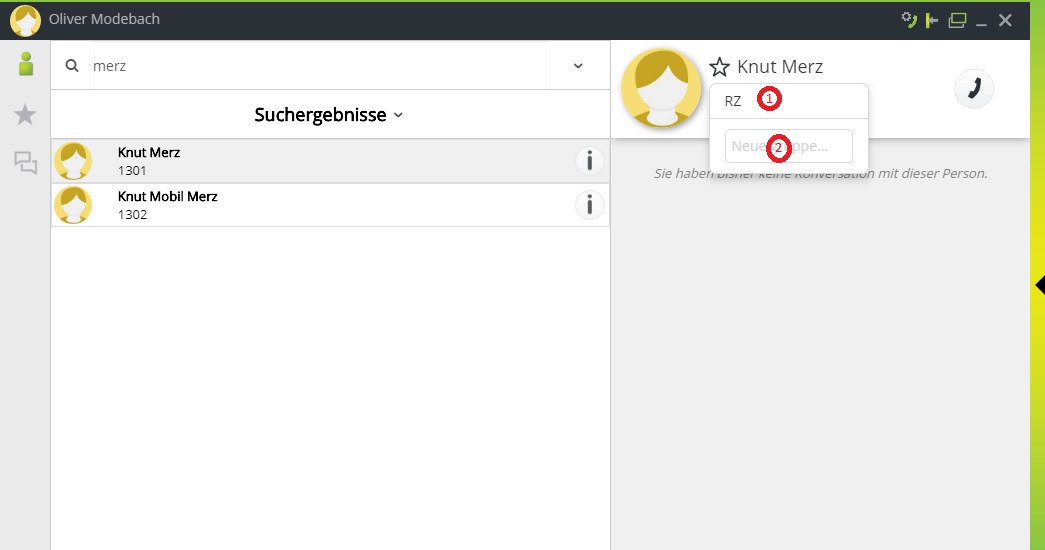
Task: Show info for Knut Mobil Merz
Action: click(590, 205)
